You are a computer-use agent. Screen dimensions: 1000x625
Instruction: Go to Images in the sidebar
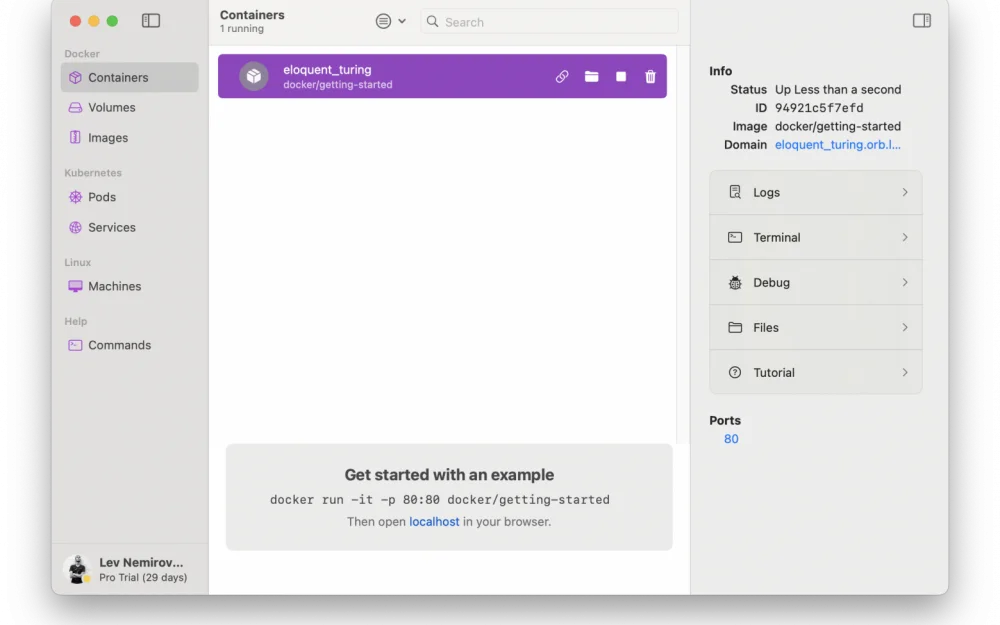coord(107,138)
